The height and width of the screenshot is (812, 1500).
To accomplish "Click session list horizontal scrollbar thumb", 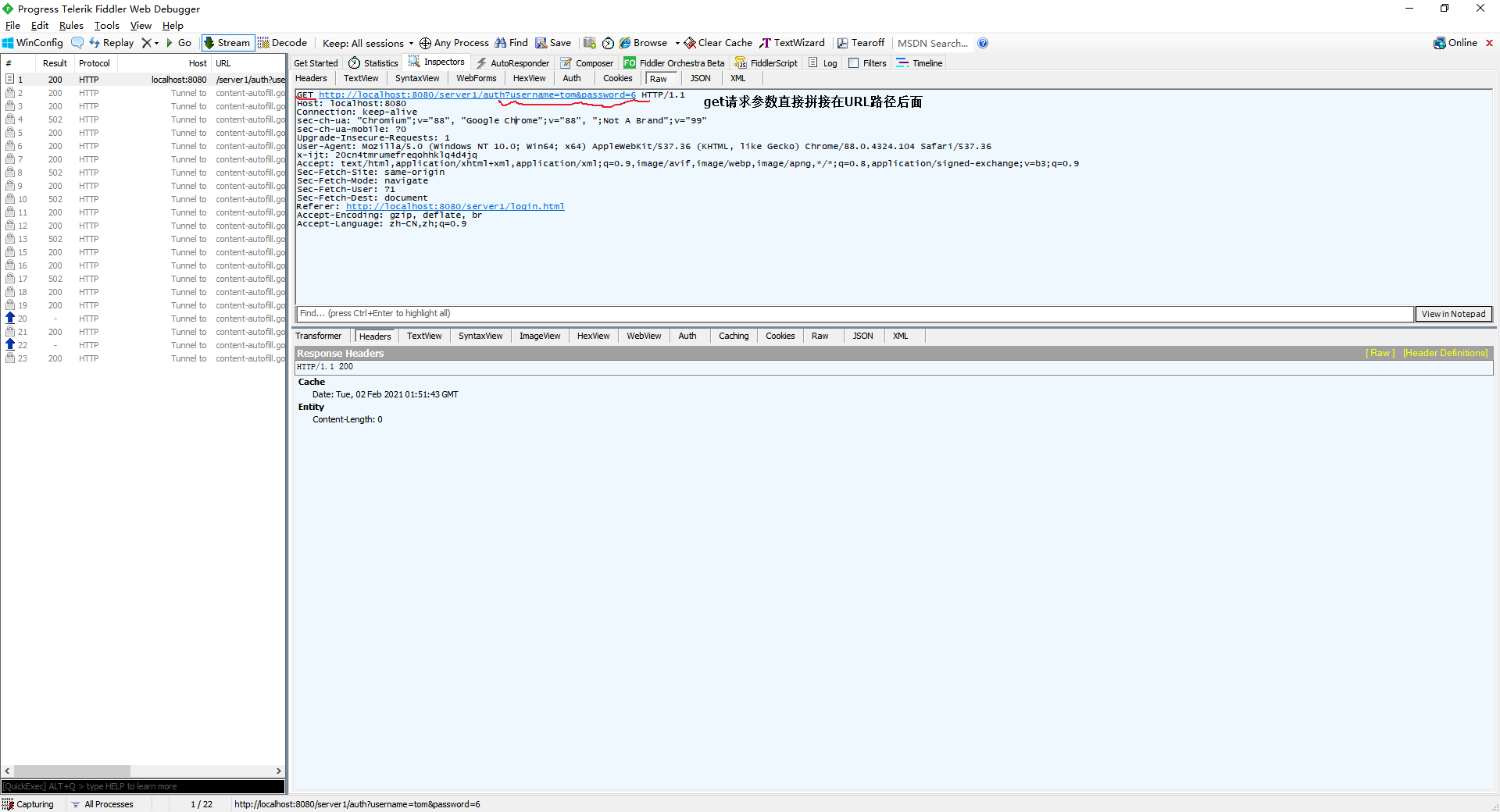I will point(72,771).
